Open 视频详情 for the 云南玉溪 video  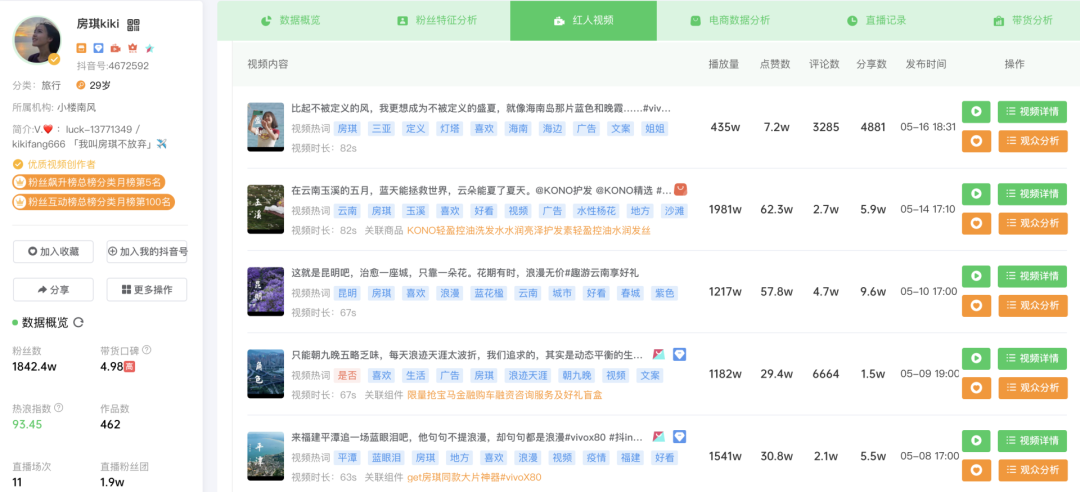click(1032, 194)
